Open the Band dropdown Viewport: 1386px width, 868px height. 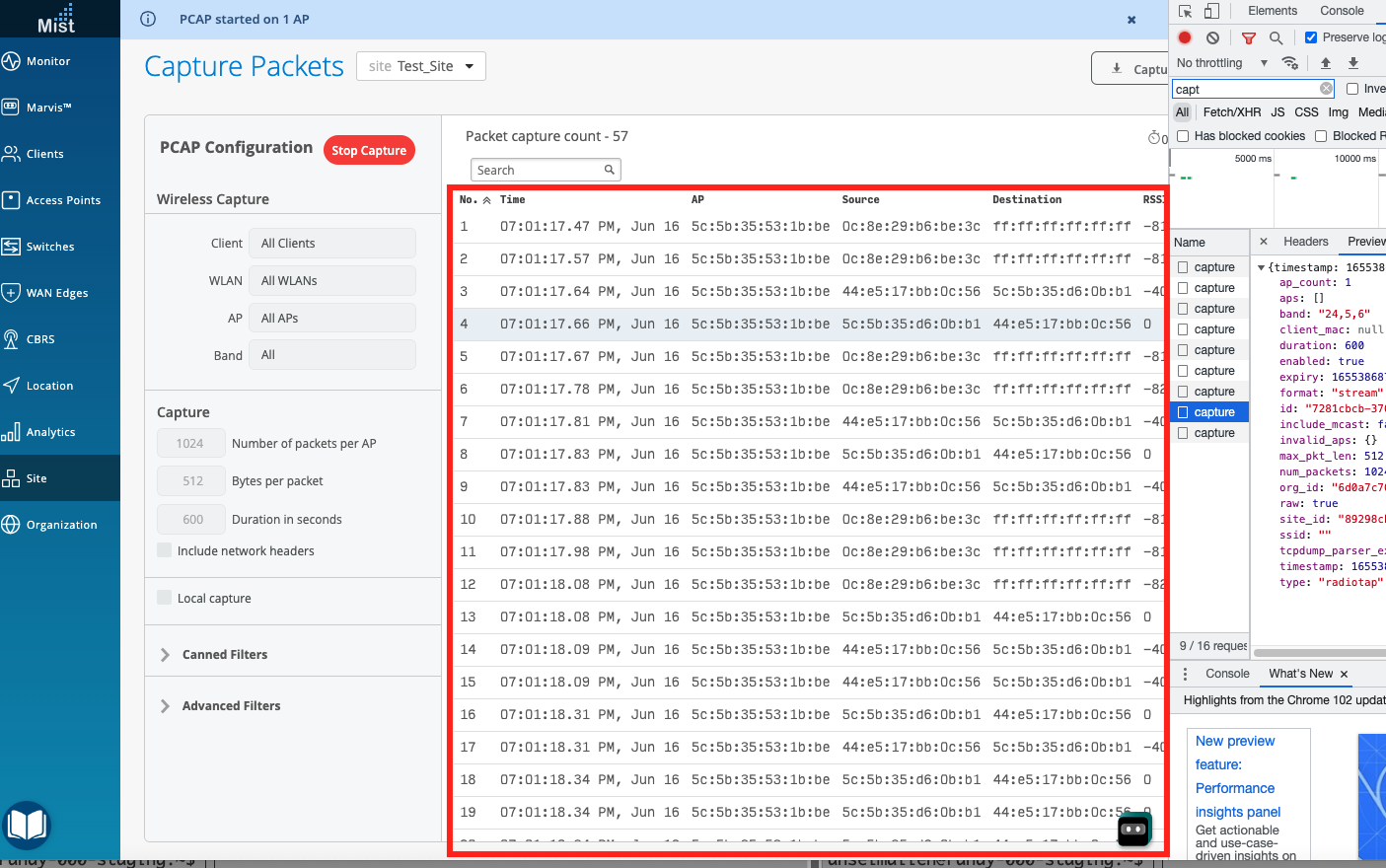[331, 355]
